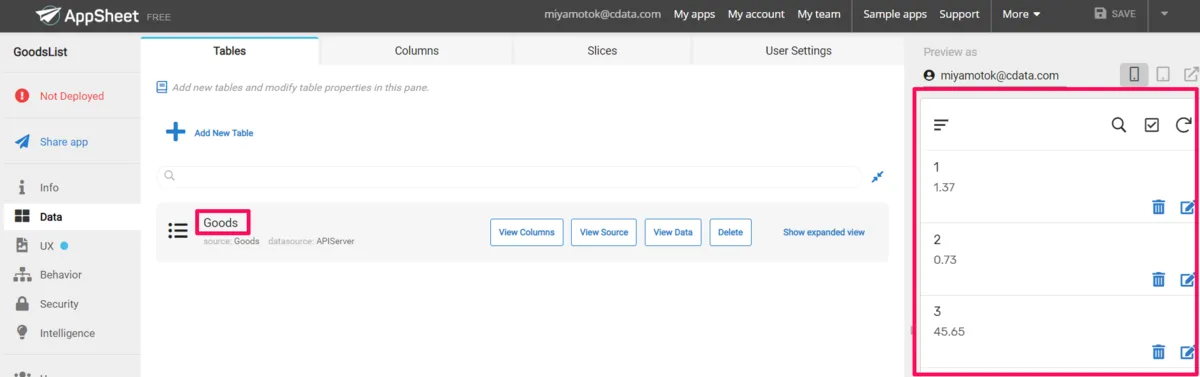Click GoodsList app name
This screenshot has width=1200, height=377.
41,52
